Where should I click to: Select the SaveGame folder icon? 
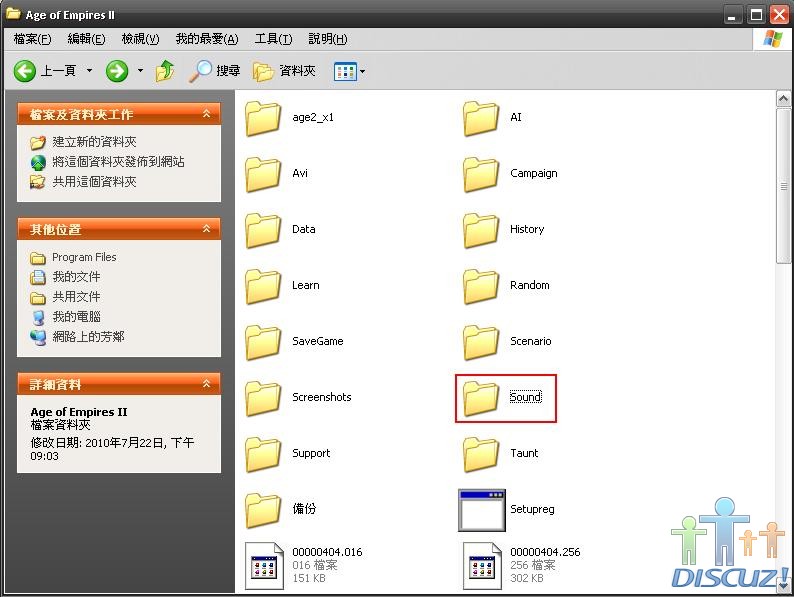coord(263,342)
